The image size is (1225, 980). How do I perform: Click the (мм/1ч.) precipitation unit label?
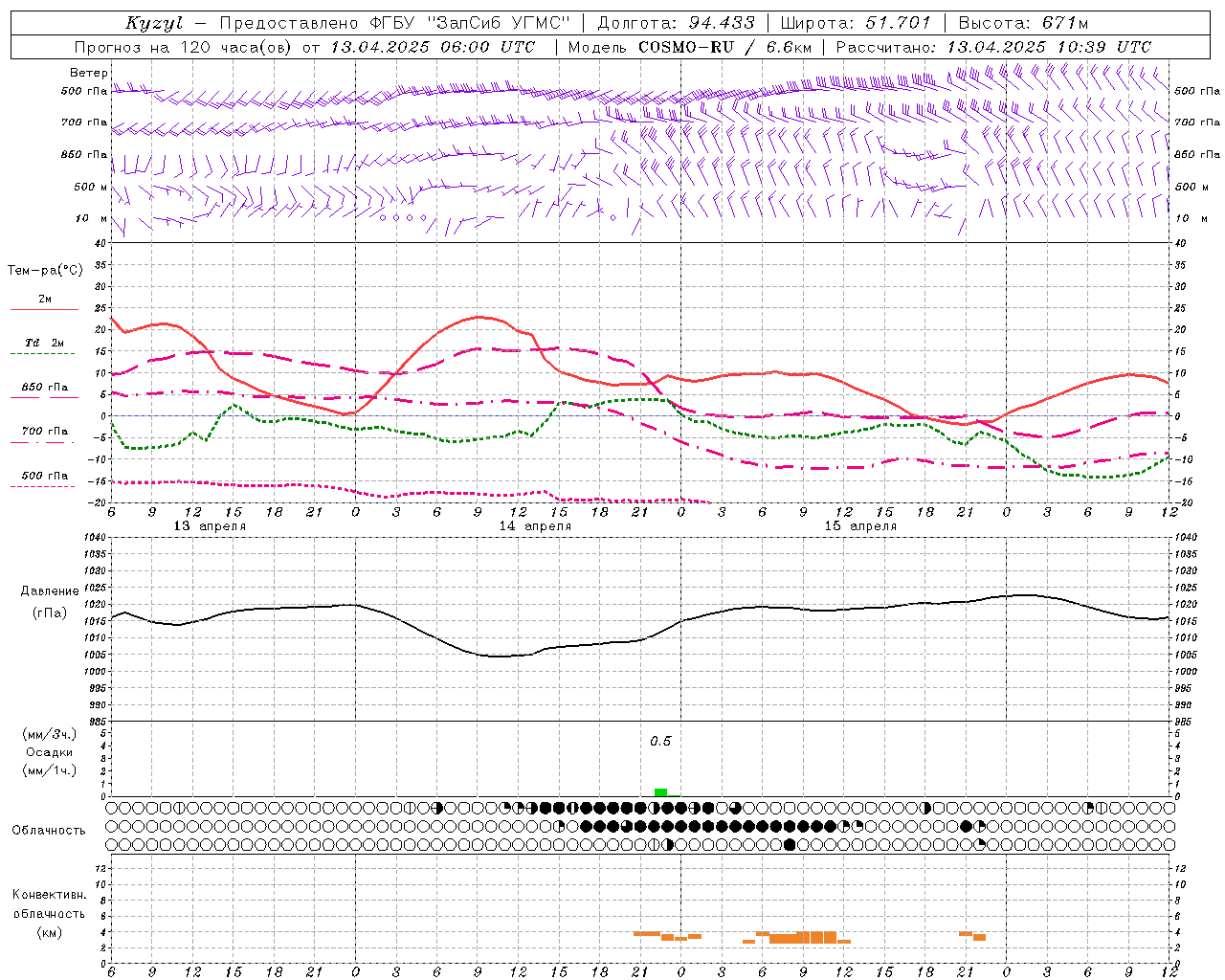(x=49, y=770)
